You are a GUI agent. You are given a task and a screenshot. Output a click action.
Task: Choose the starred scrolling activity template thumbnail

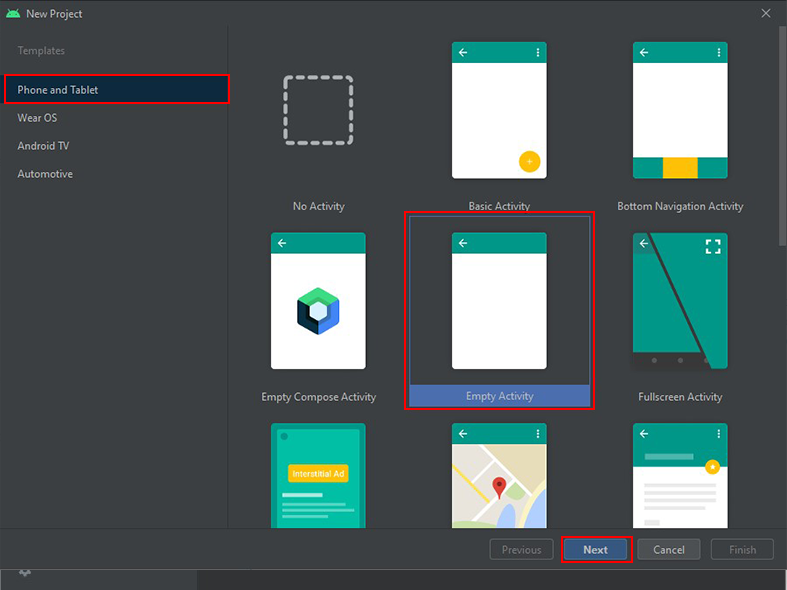tap(680, 476)
